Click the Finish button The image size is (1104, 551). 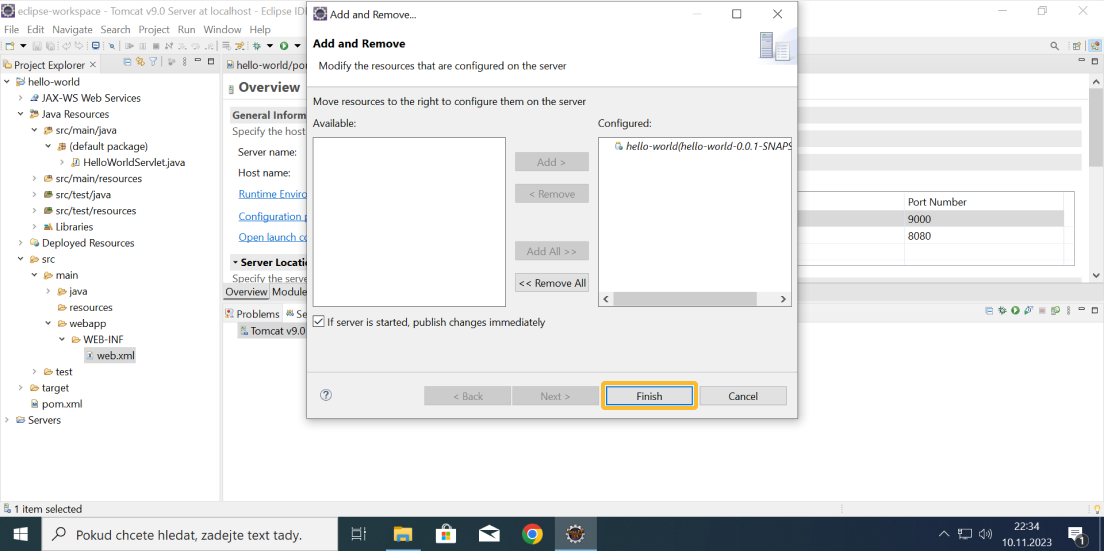649,396
